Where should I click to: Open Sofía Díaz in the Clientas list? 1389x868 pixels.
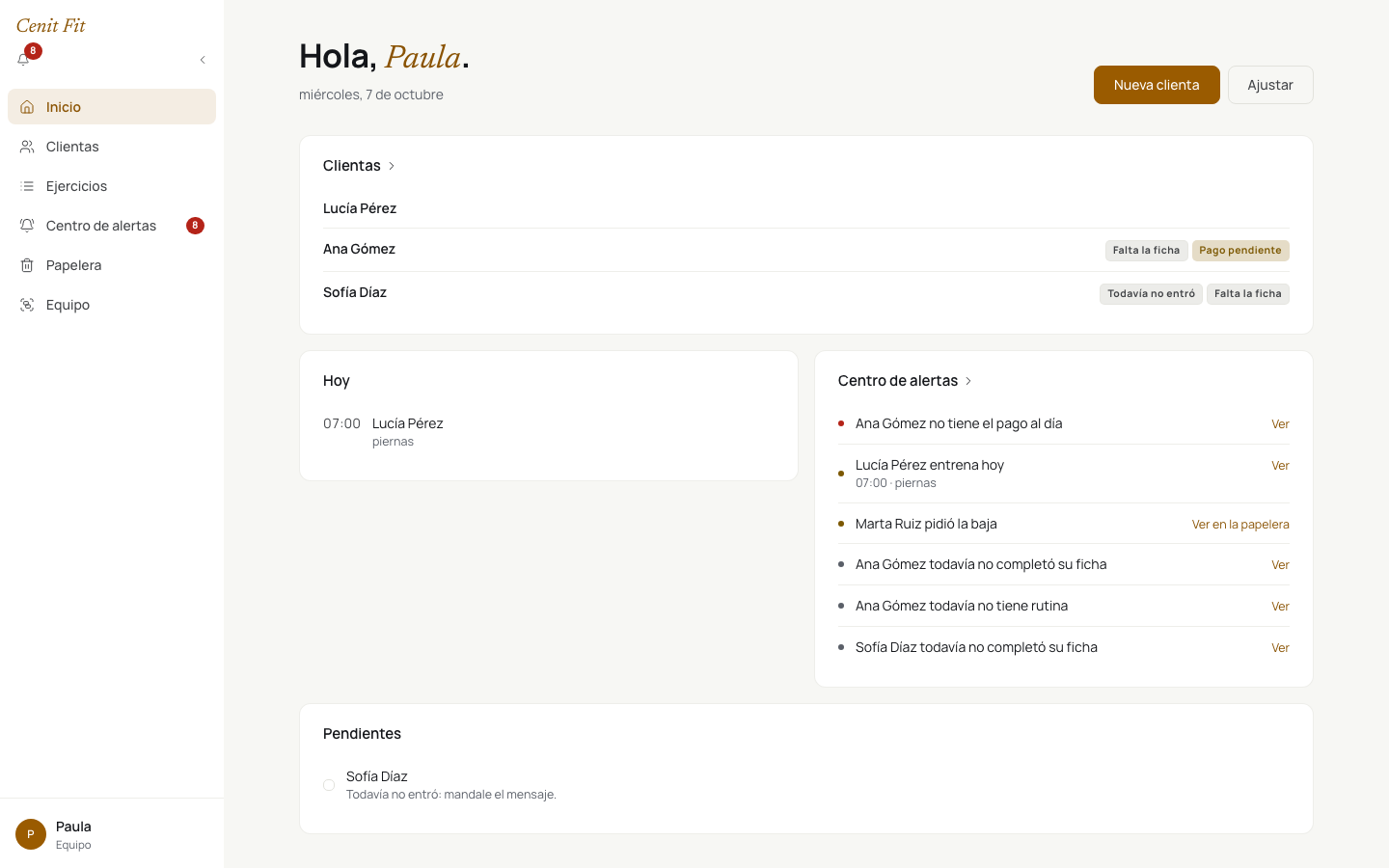[x=806, y=293]
